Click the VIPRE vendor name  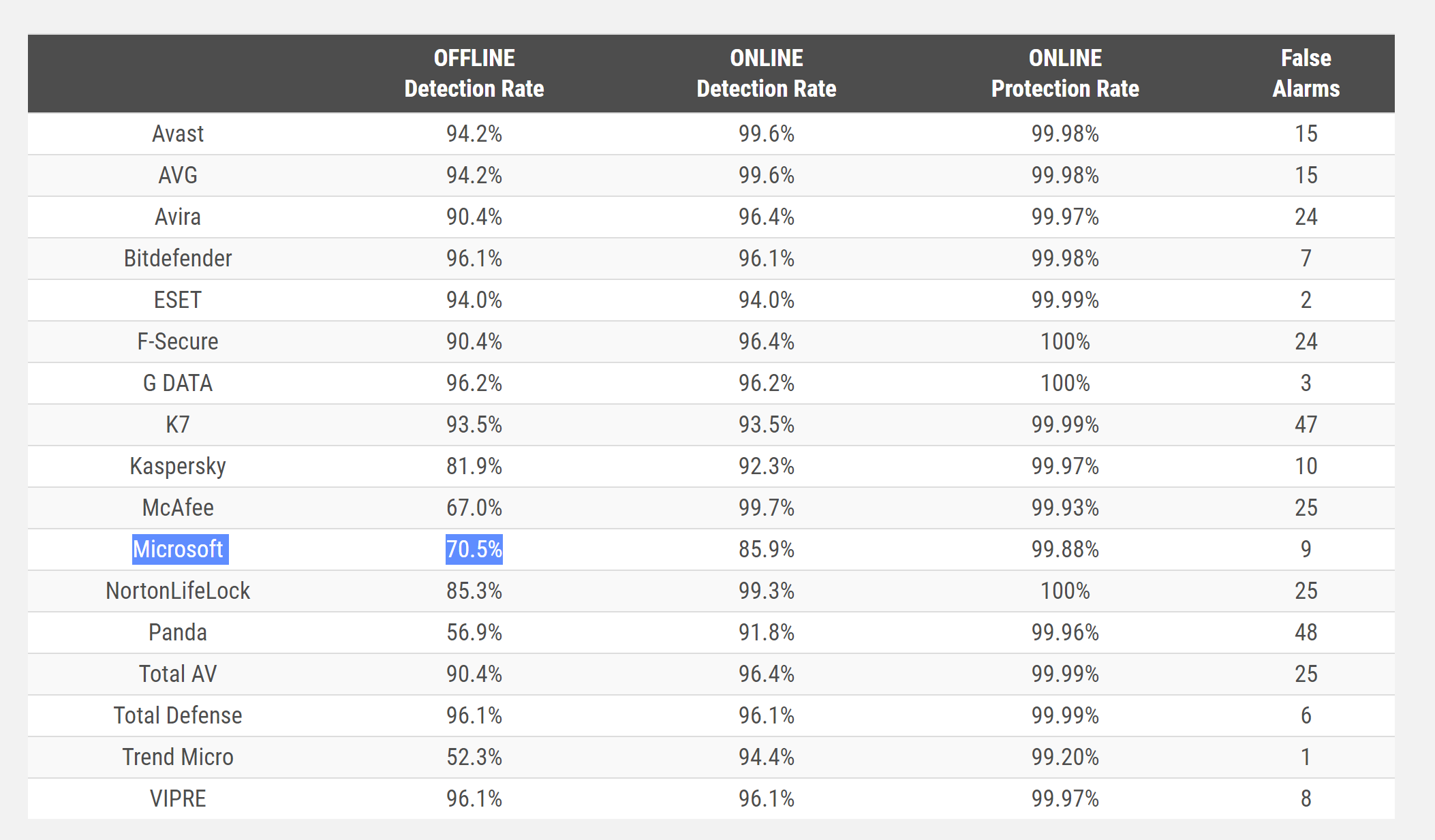click(178, 798)
